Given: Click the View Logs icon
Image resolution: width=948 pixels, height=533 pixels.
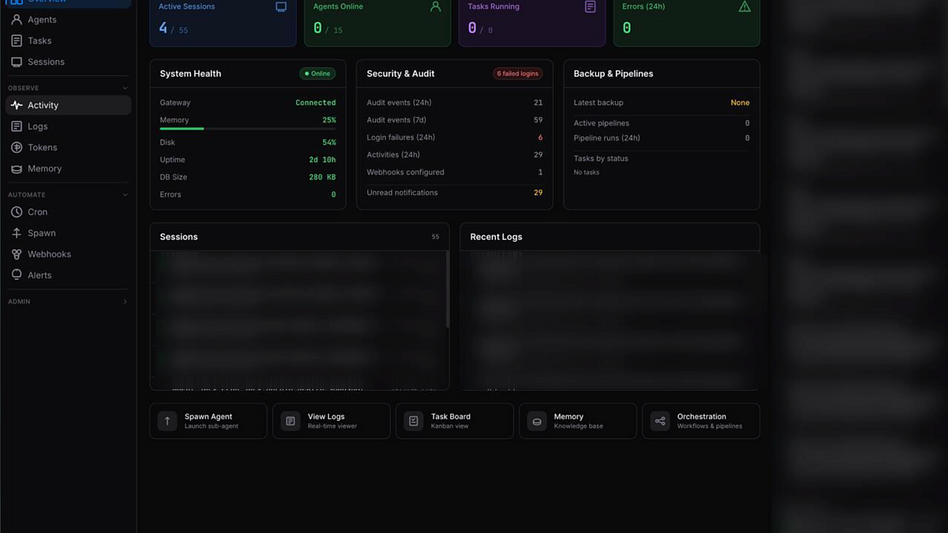Looking at the screenshot, I should tap(290, 421).
